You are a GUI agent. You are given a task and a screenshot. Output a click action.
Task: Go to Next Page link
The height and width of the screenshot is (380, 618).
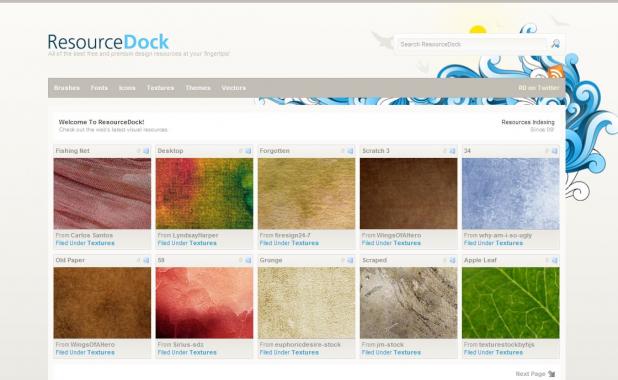[x=530, y=374]
